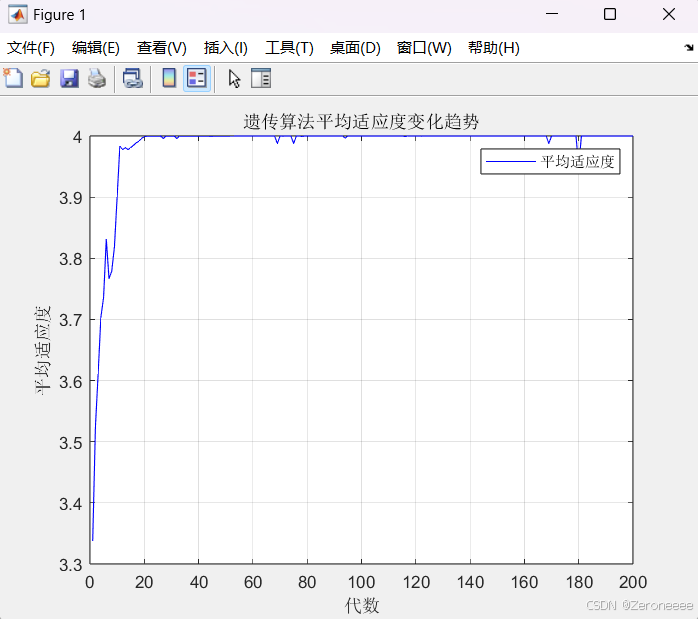Click the x-axis tick label 100
Viewport: 698px width, 619px height.
361,582
